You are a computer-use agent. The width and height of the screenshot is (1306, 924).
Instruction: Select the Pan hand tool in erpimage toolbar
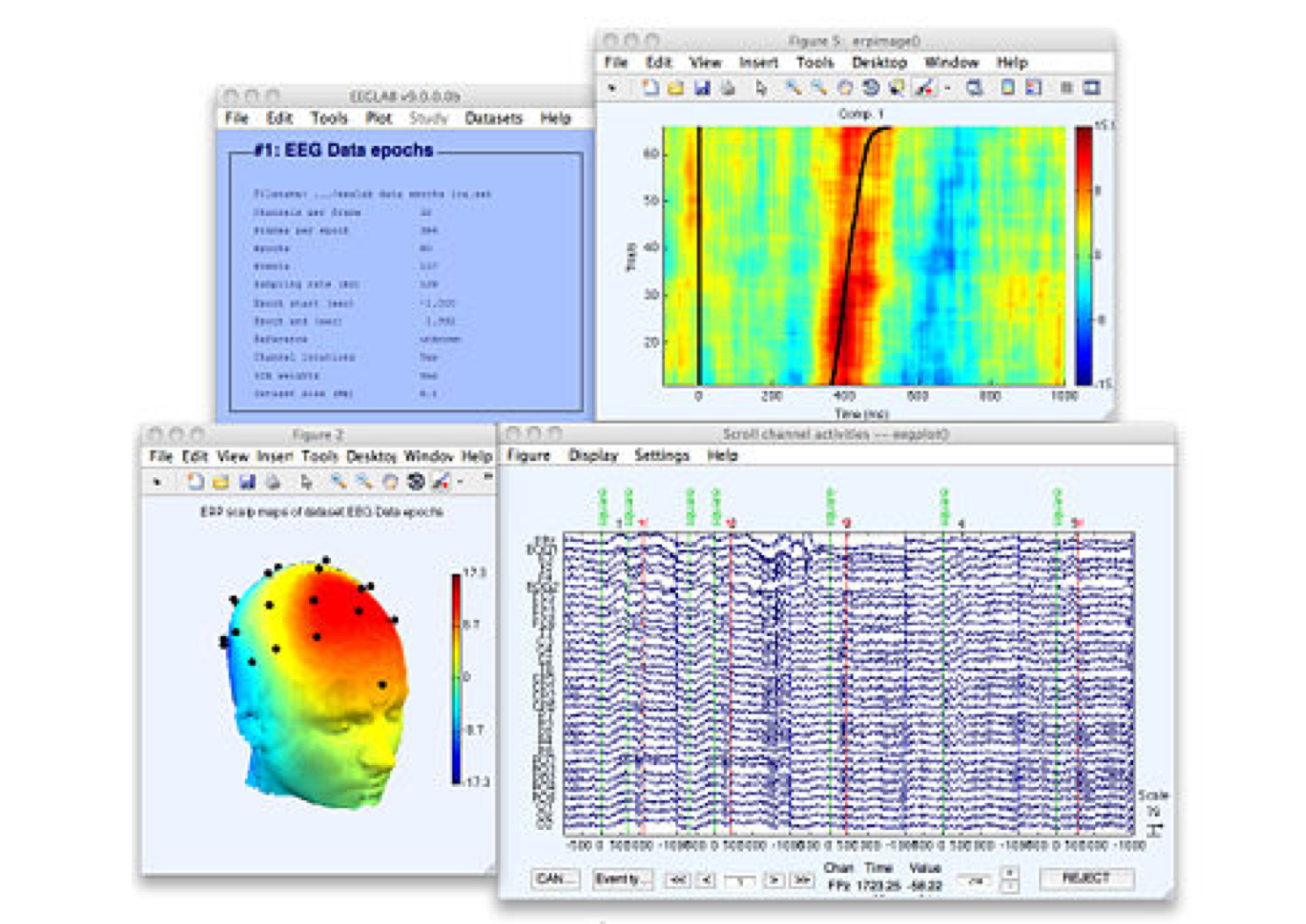[845, 88]
